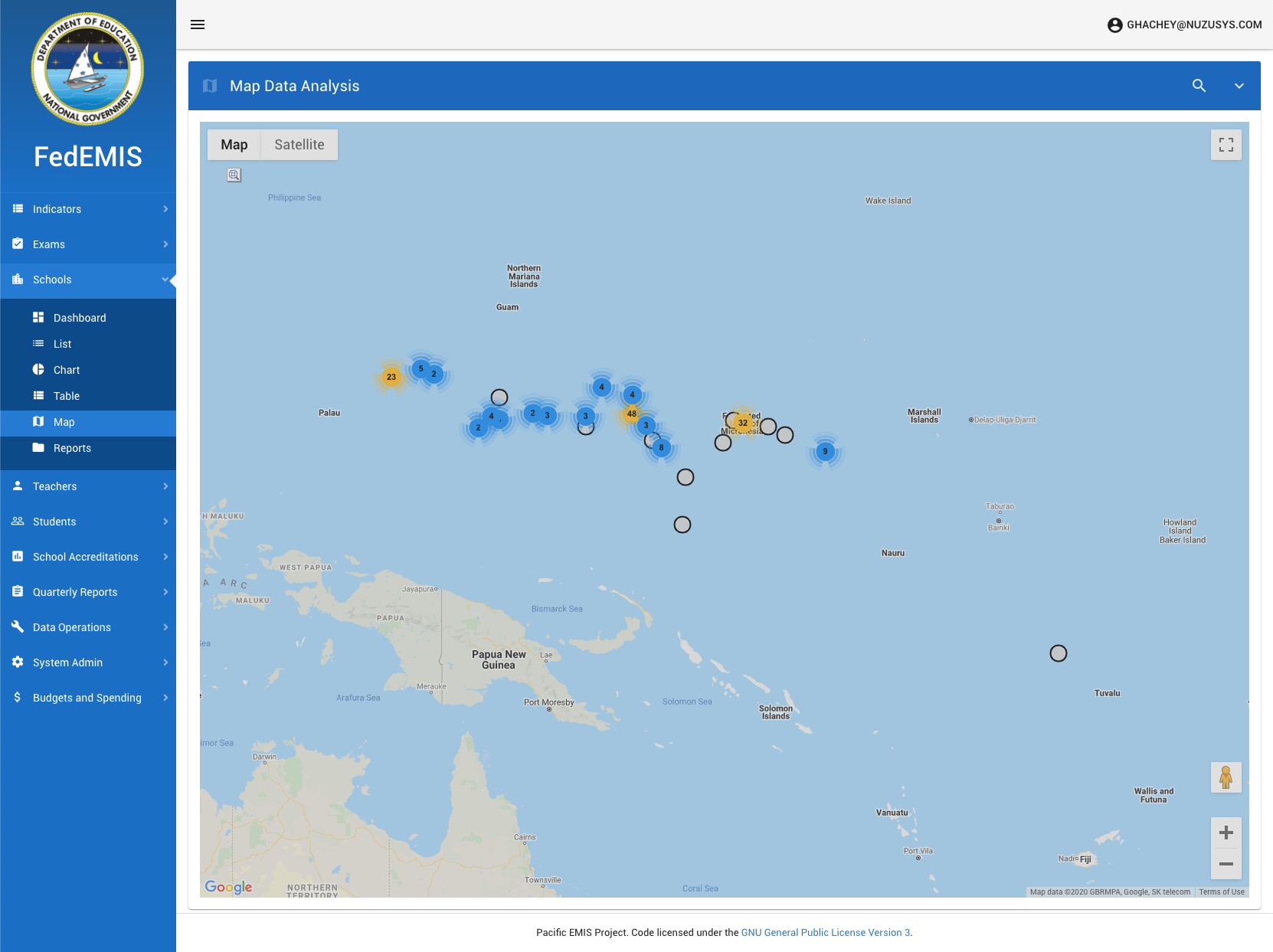Open the user account profile icon
Image resolution: width=1273 pixels, height=952 pixels.
click(1114, 25)
